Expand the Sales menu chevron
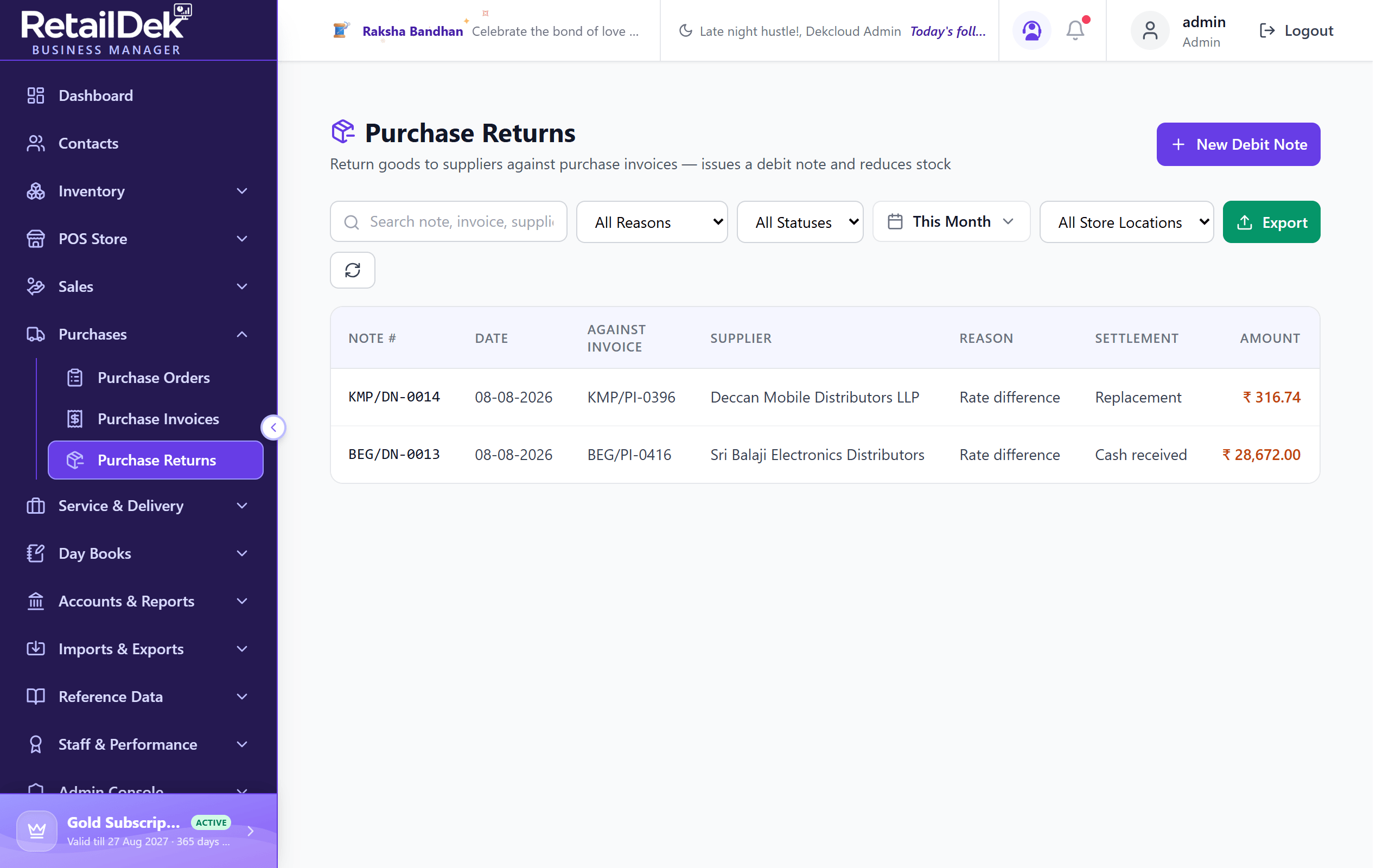 (242, 286)
